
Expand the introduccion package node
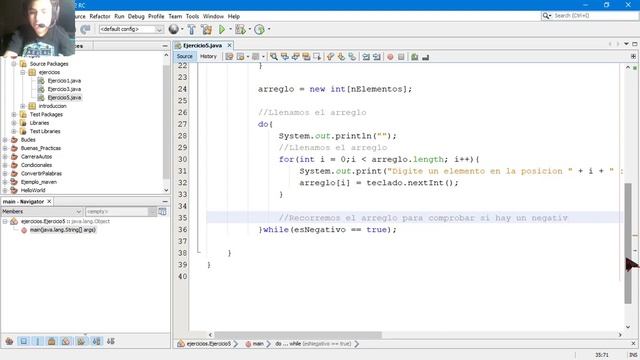tap(23, 106)
